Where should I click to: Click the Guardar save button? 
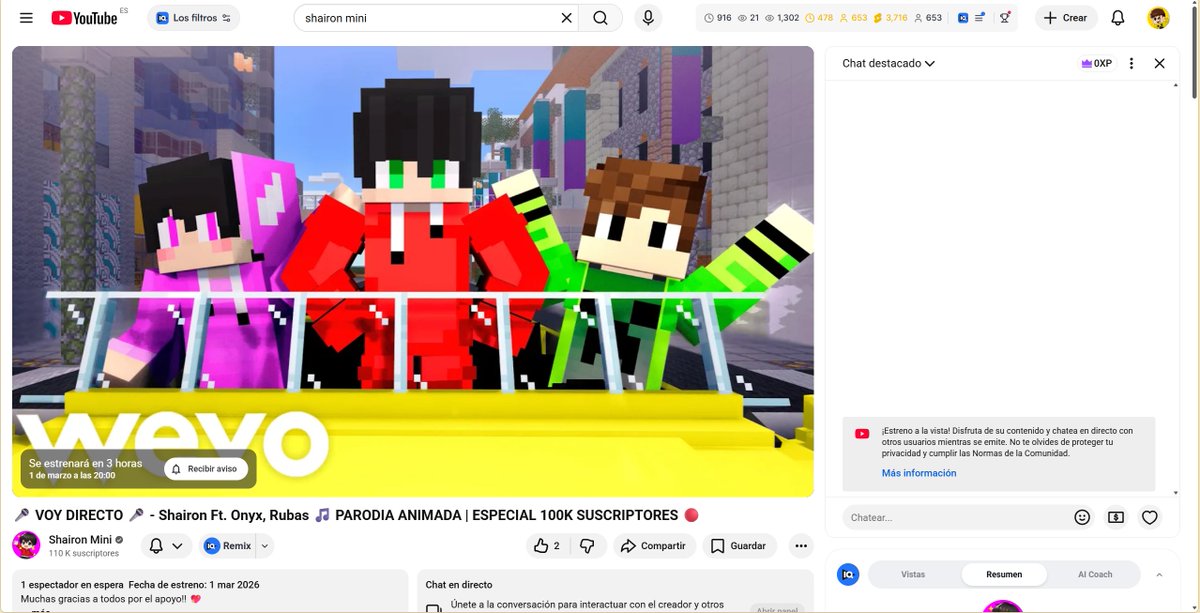[739, 546]
